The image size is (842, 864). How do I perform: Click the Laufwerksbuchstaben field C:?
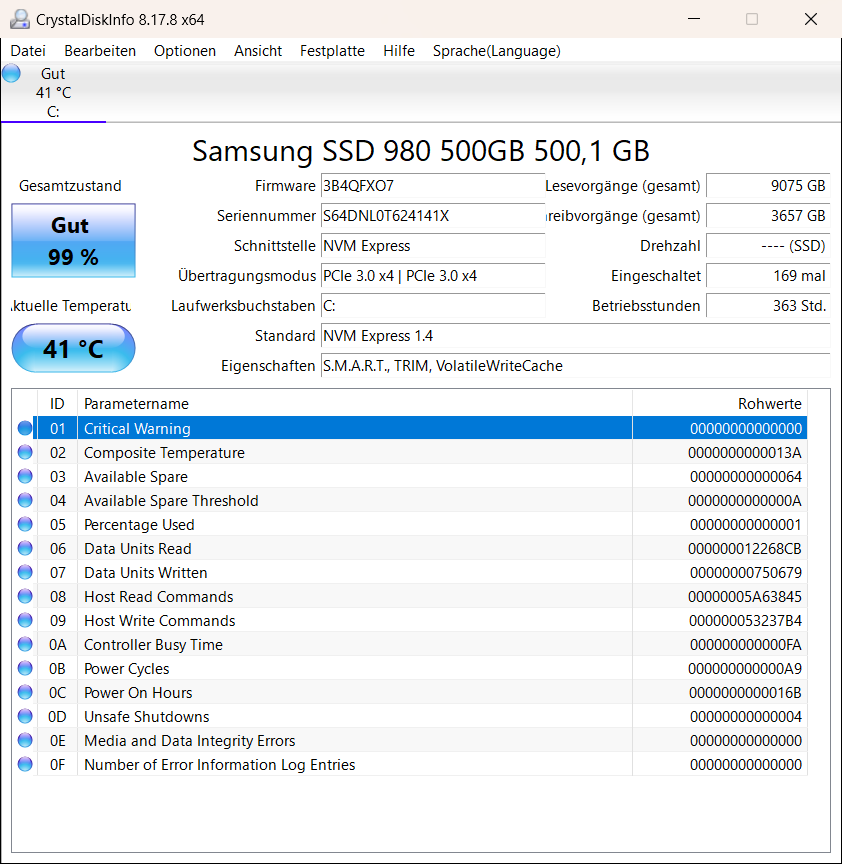tap(433, 306)
